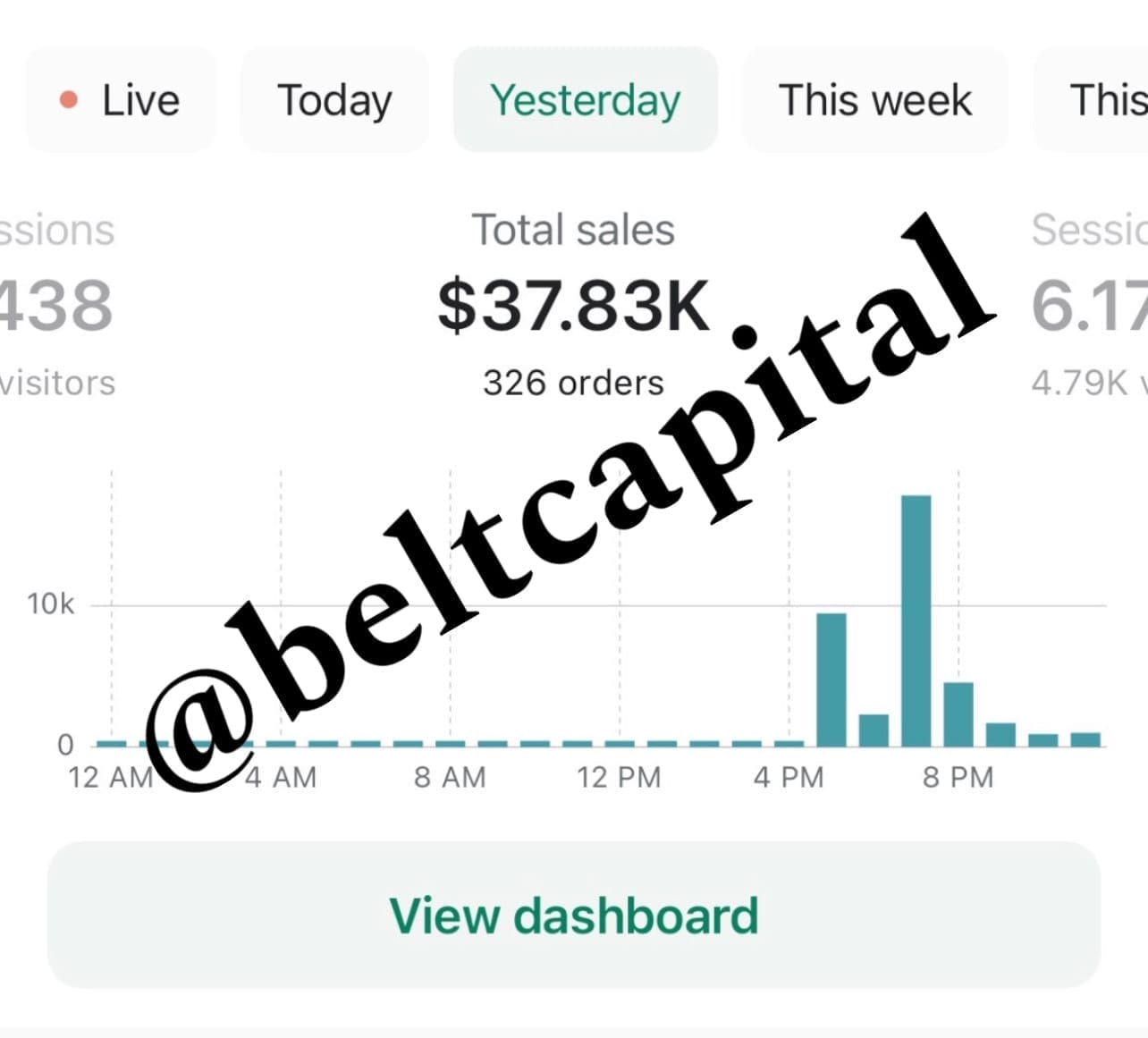Tap the small bar between the two peaks
Viewport: 1148px width, 1038px height.
click(874, 730)
